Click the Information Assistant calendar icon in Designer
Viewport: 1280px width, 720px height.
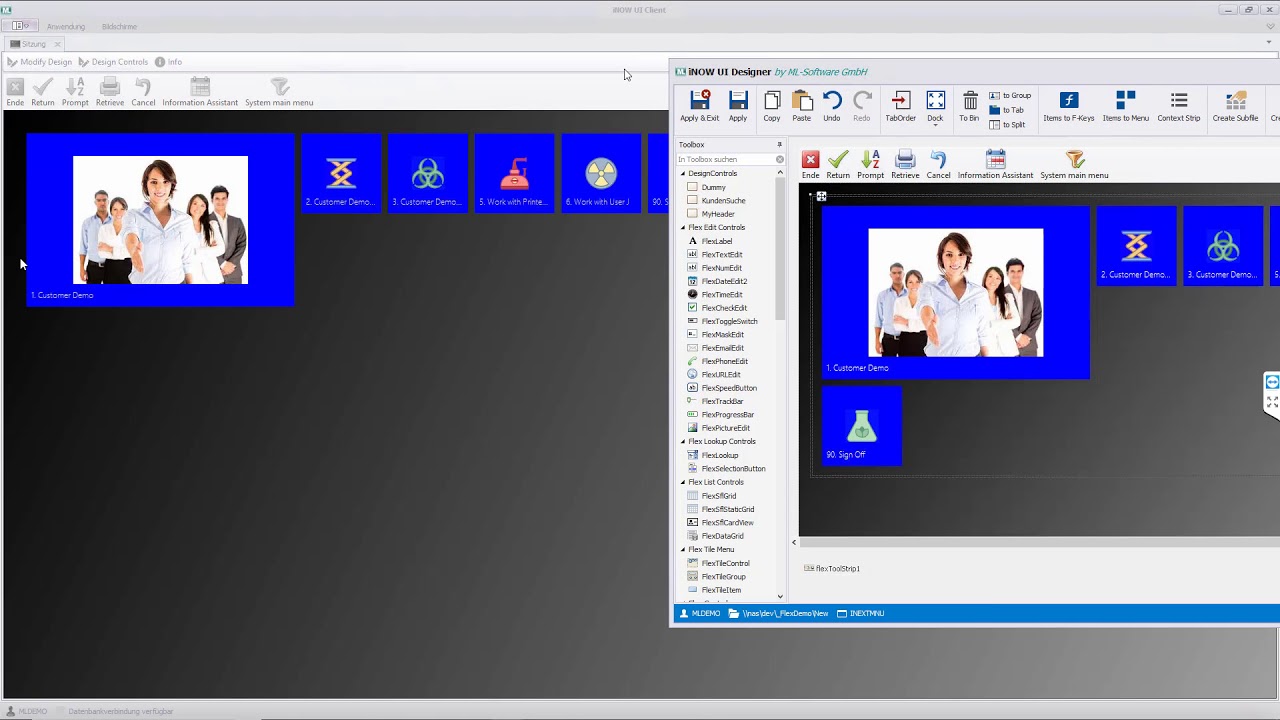tap(995, 159)
